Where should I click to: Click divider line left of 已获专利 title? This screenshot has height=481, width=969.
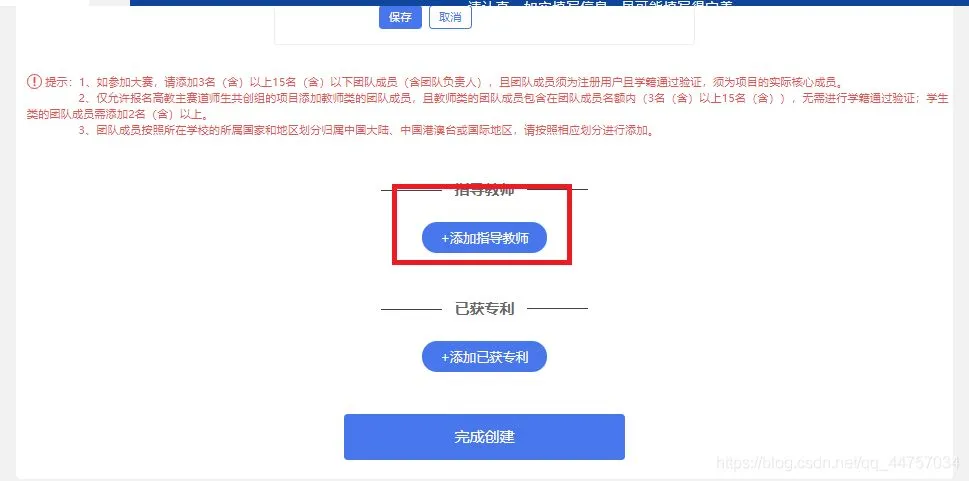click(x=411, y=309)
